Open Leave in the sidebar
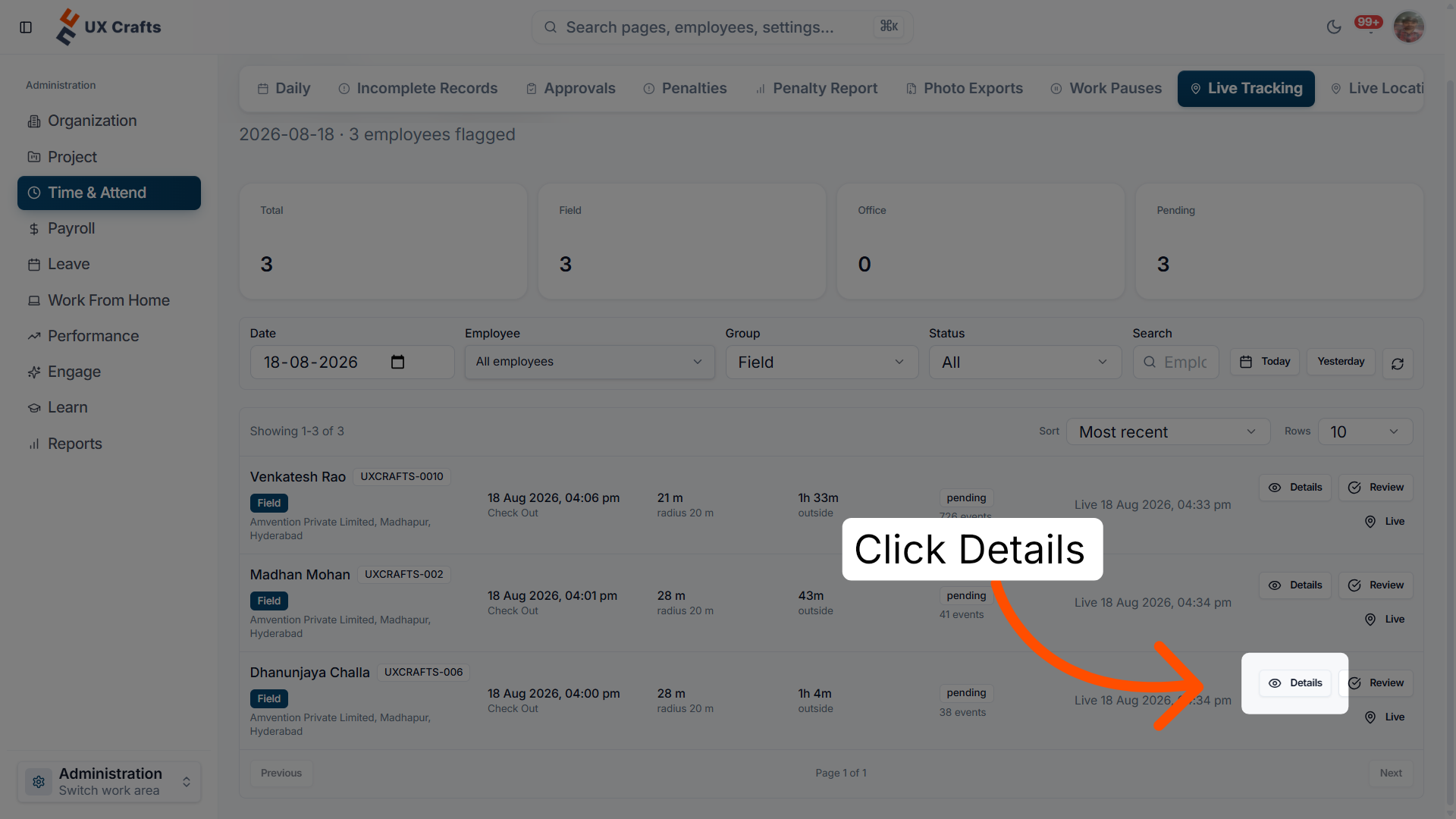Screen dimensions: 1456x819 (x=109, y=264)
